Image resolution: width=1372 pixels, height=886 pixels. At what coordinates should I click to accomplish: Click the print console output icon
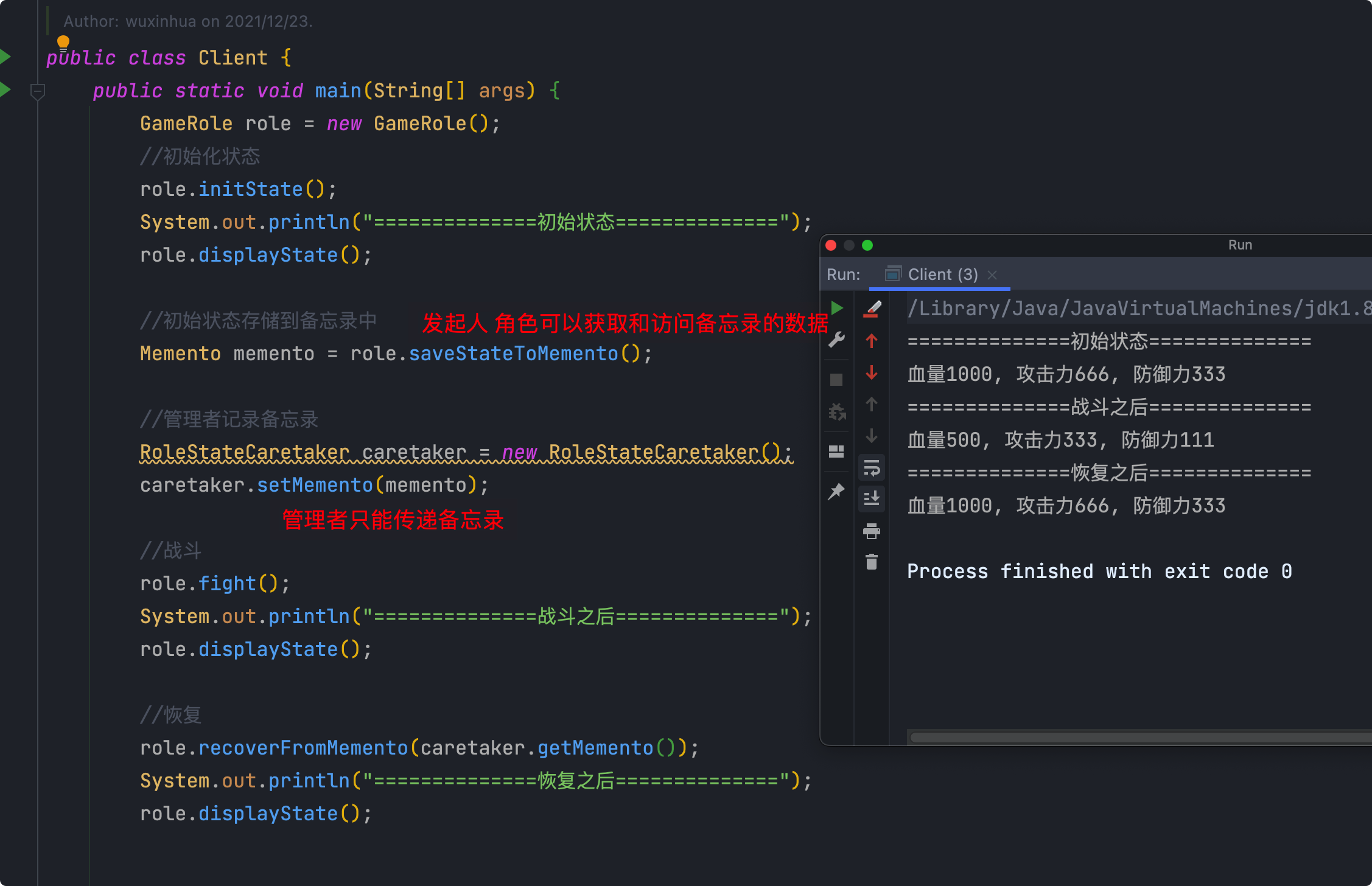pos(872,531)
